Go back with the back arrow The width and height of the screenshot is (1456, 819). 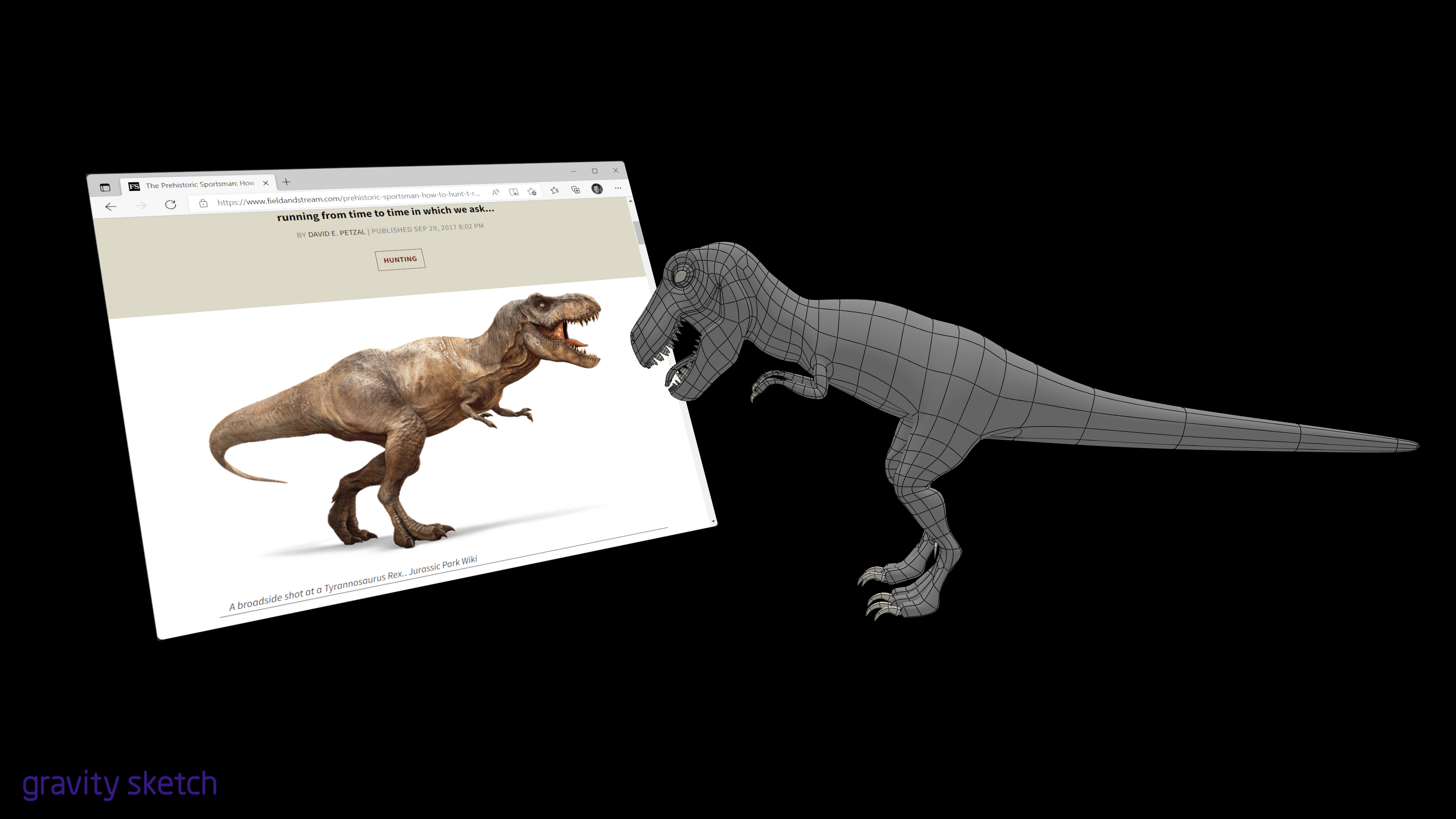[x=111, y=207]
